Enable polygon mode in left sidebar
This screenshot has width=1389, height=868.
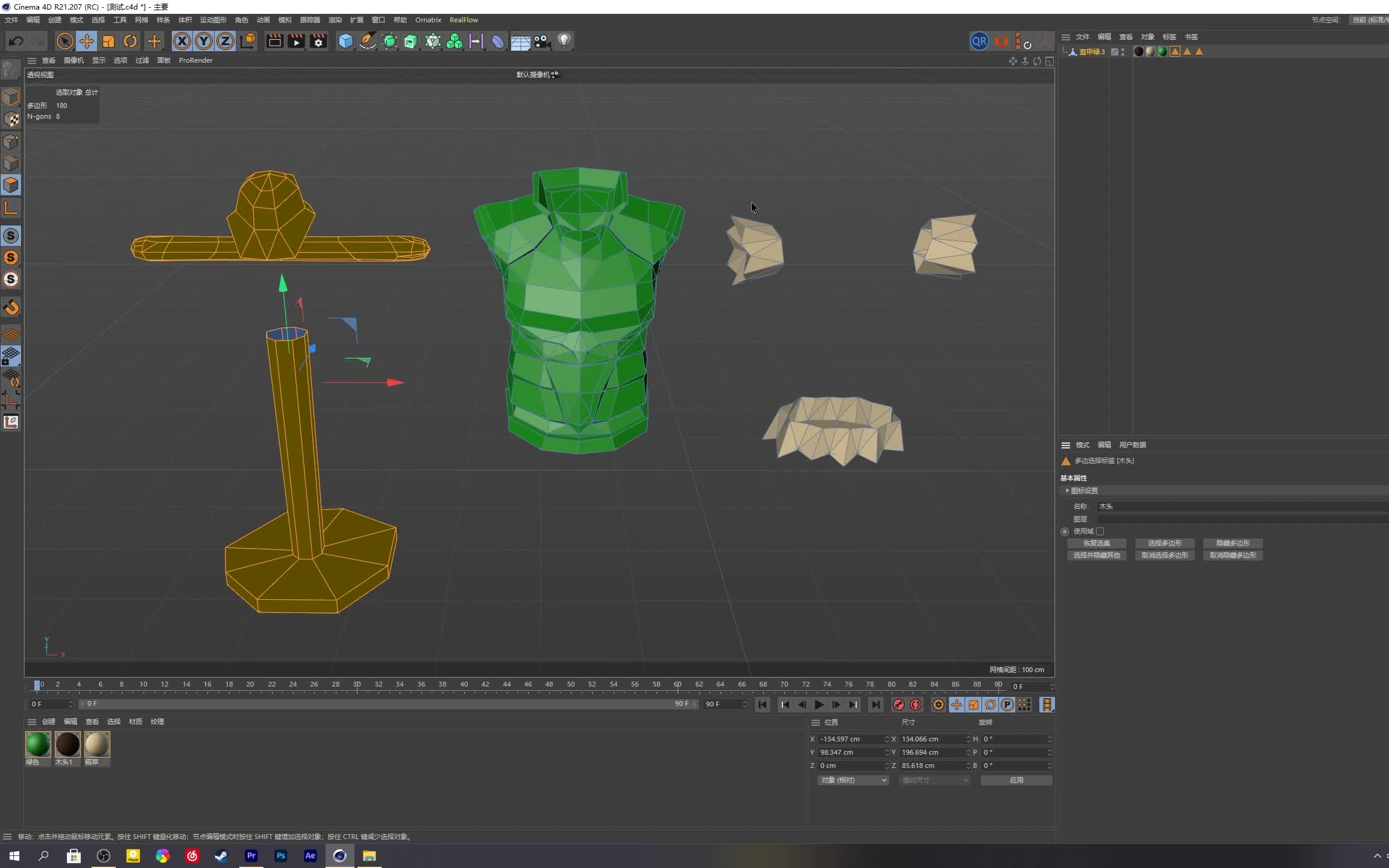pos(11,185)
